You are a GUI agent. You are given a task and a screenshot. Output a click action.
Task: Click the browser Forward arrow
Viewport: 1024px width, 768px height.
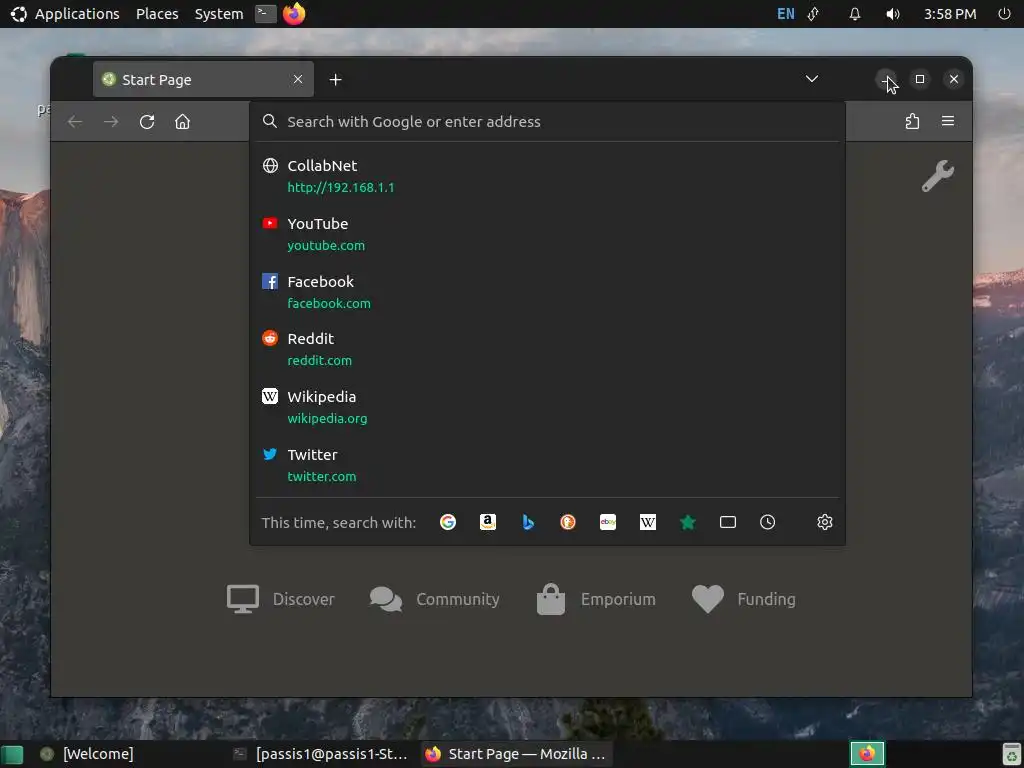point(111,121)
